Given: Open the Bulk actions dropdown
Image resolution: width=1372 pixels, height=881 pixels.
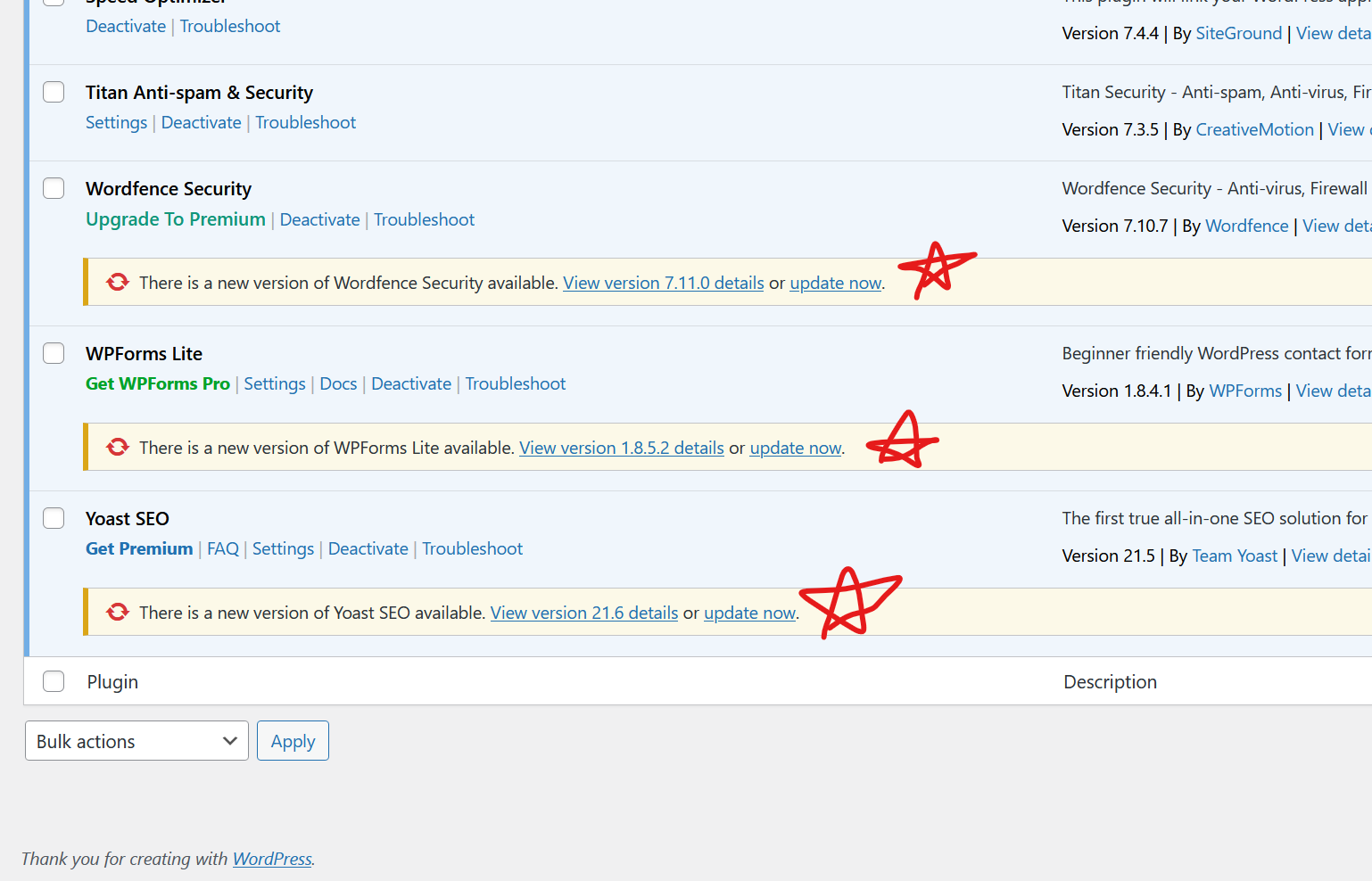Looking at the screenshot, I should 136,740.
